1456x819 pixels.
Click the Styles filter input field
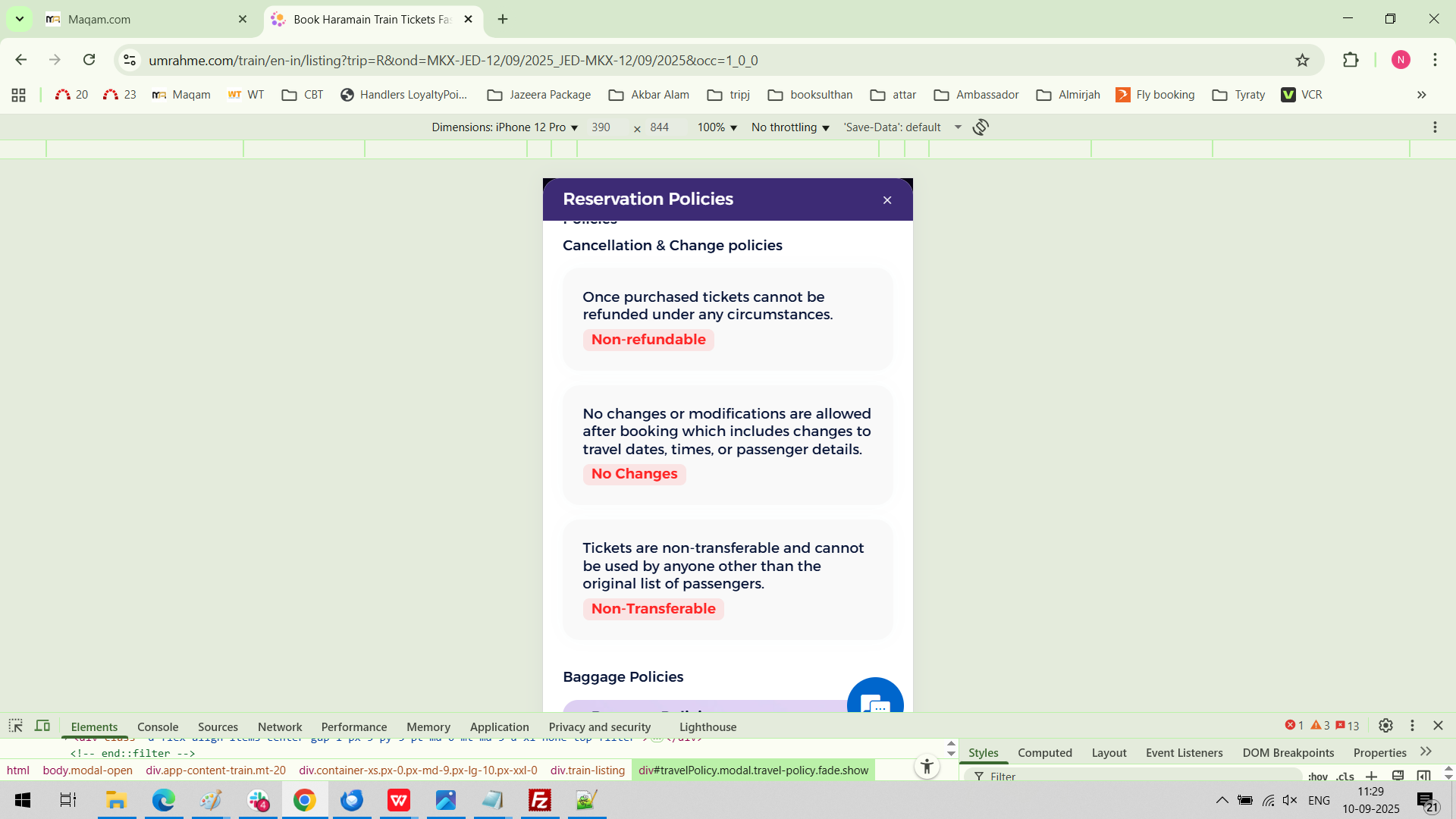(1137, 777)
